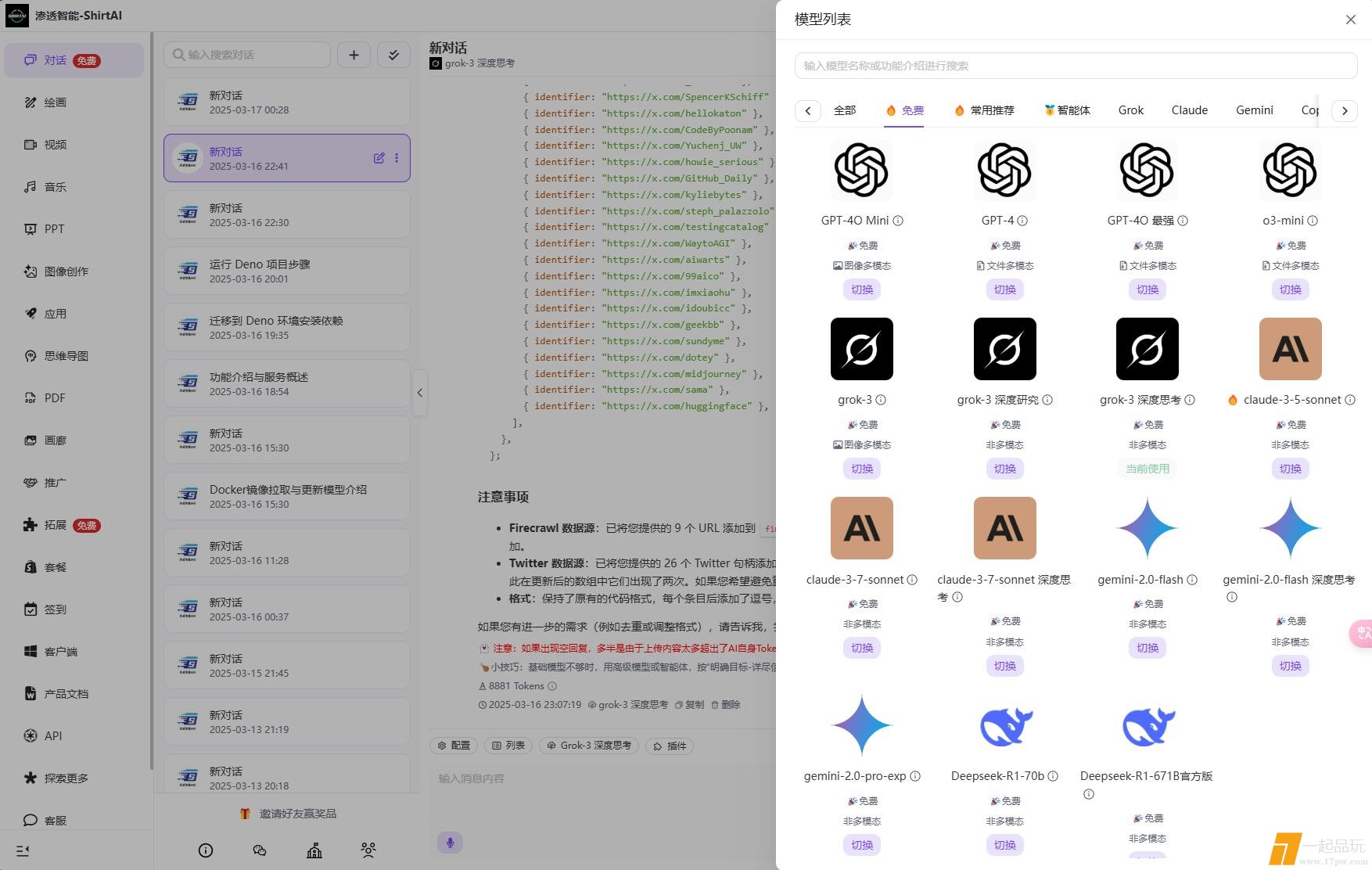Open the 列表 option above message box
This screenshot has height=870, width=1372.
click(508, 746)
